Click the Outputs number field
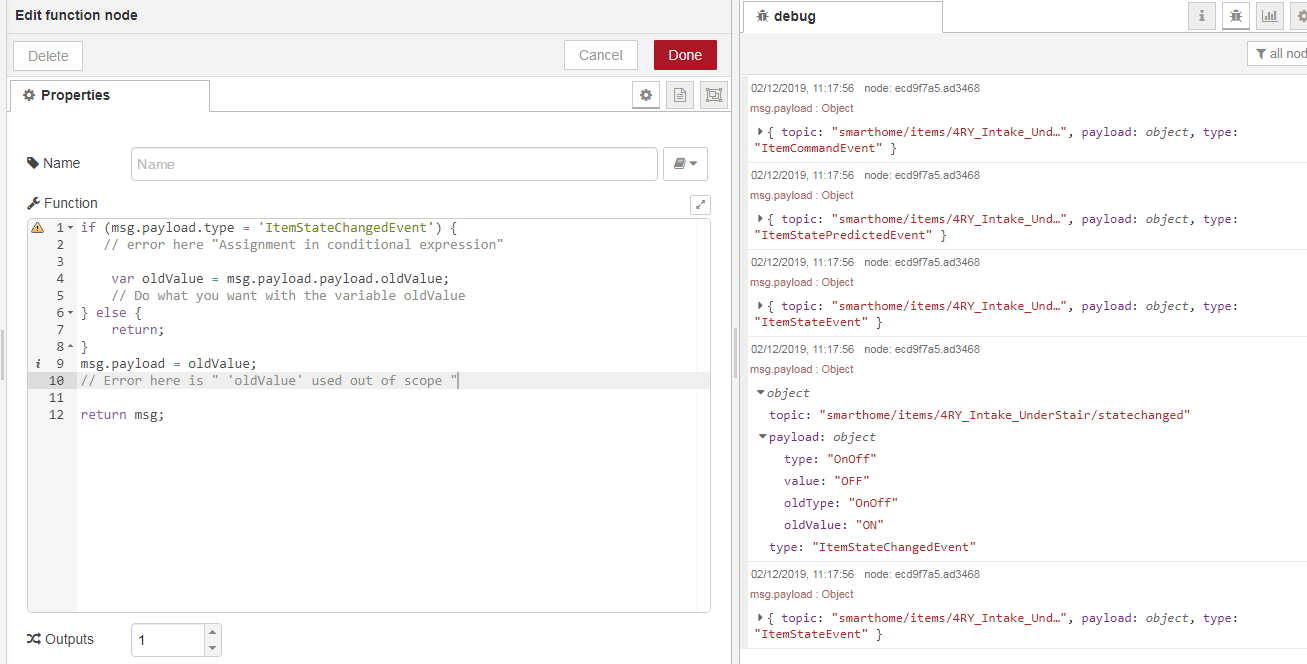 [167, 640]
